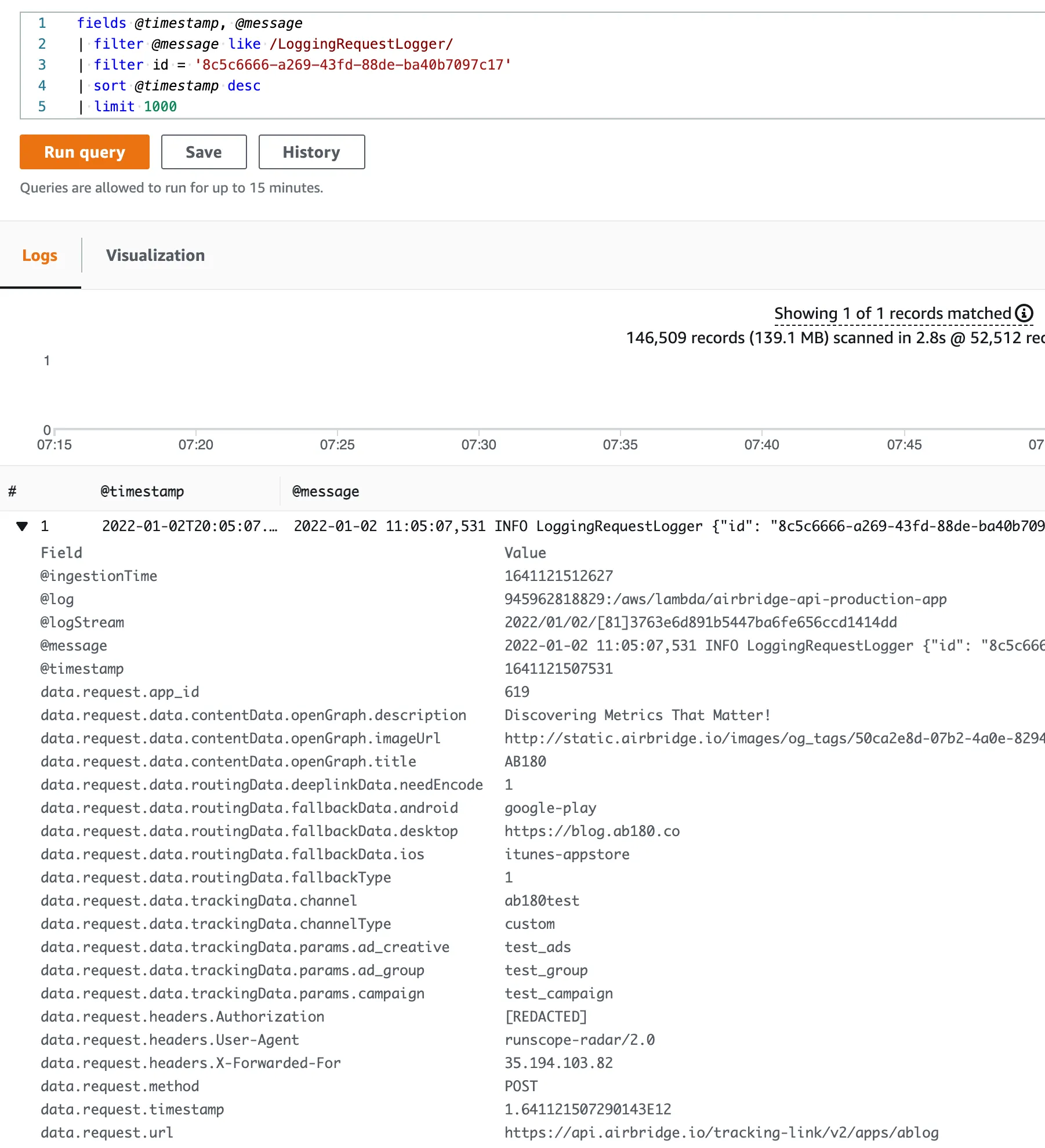The height and width of the screenshot is (1148, 1045).
Task: Click the 07:45 label on the histogram axis
Action: tap(904, 445)
